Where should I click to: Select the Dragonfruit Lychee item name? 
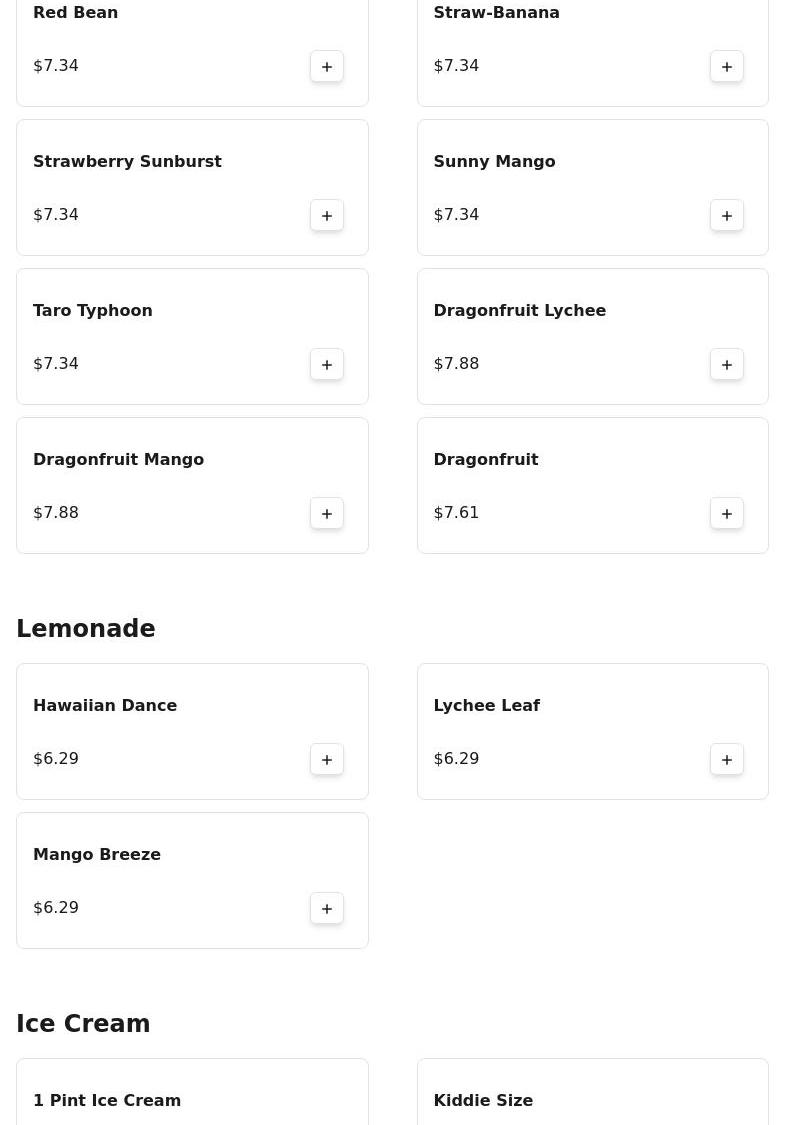520,311
